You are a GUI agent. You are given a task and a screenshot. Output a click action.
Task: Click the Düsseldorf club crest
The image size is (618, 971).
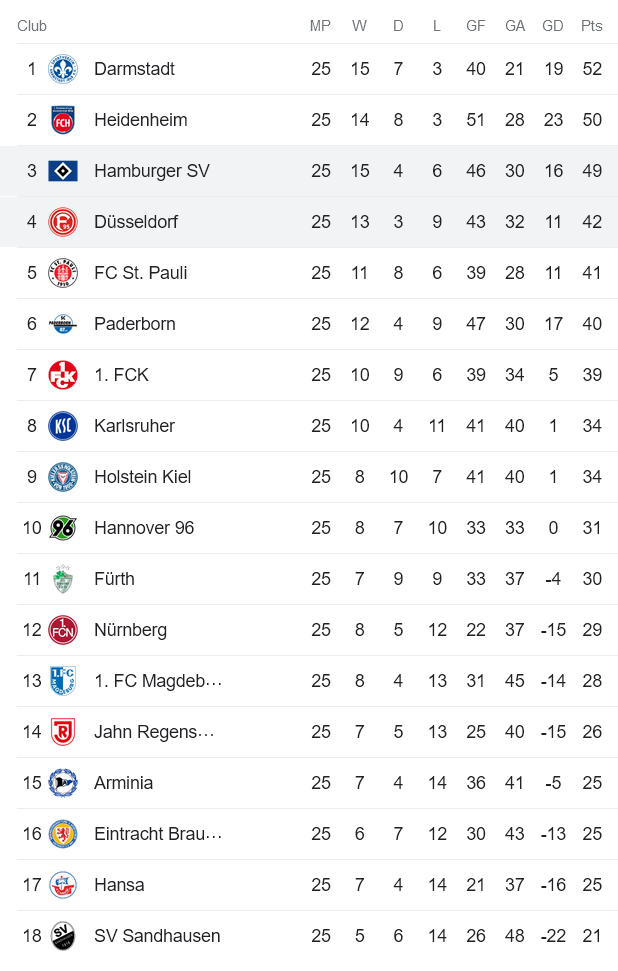pyautogui.click(x=63, y=222)
